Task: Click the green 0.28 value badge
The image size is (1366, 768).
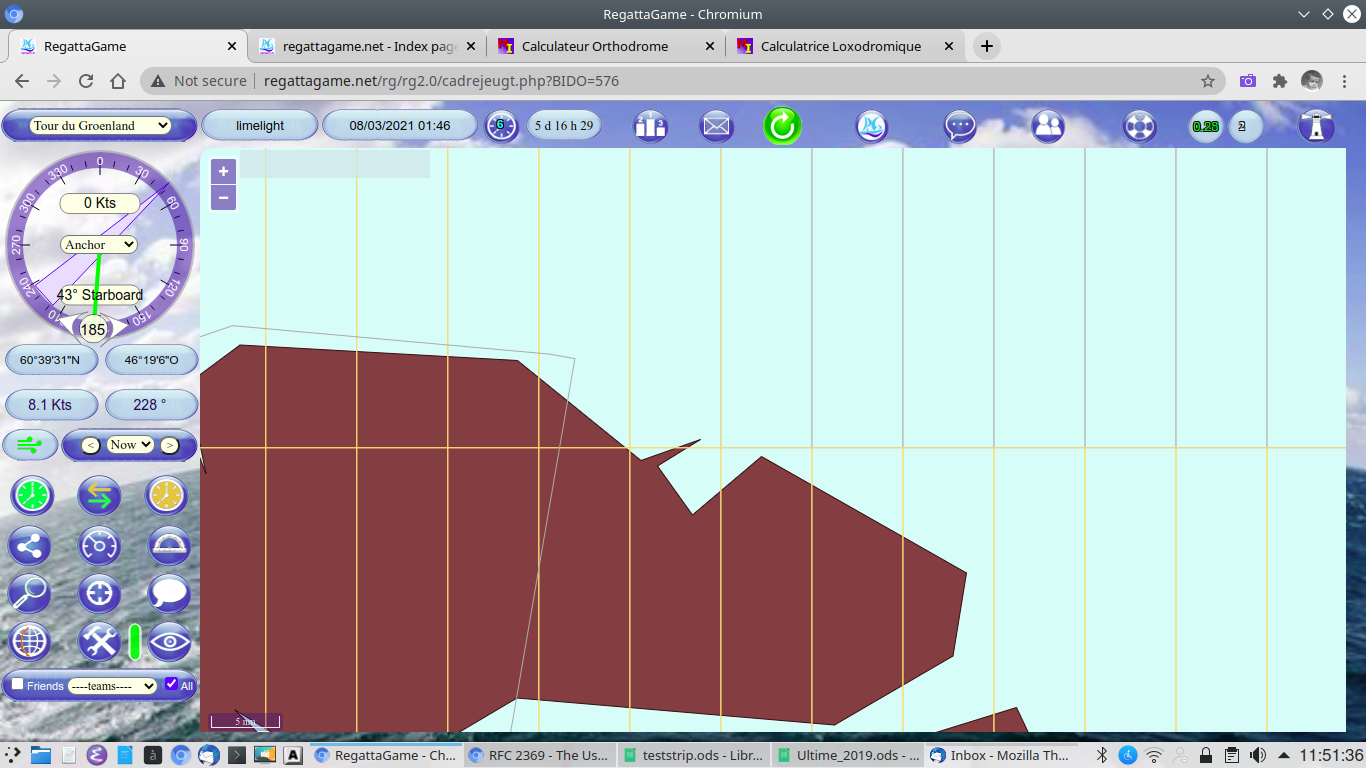Action: pos(1205,127)
